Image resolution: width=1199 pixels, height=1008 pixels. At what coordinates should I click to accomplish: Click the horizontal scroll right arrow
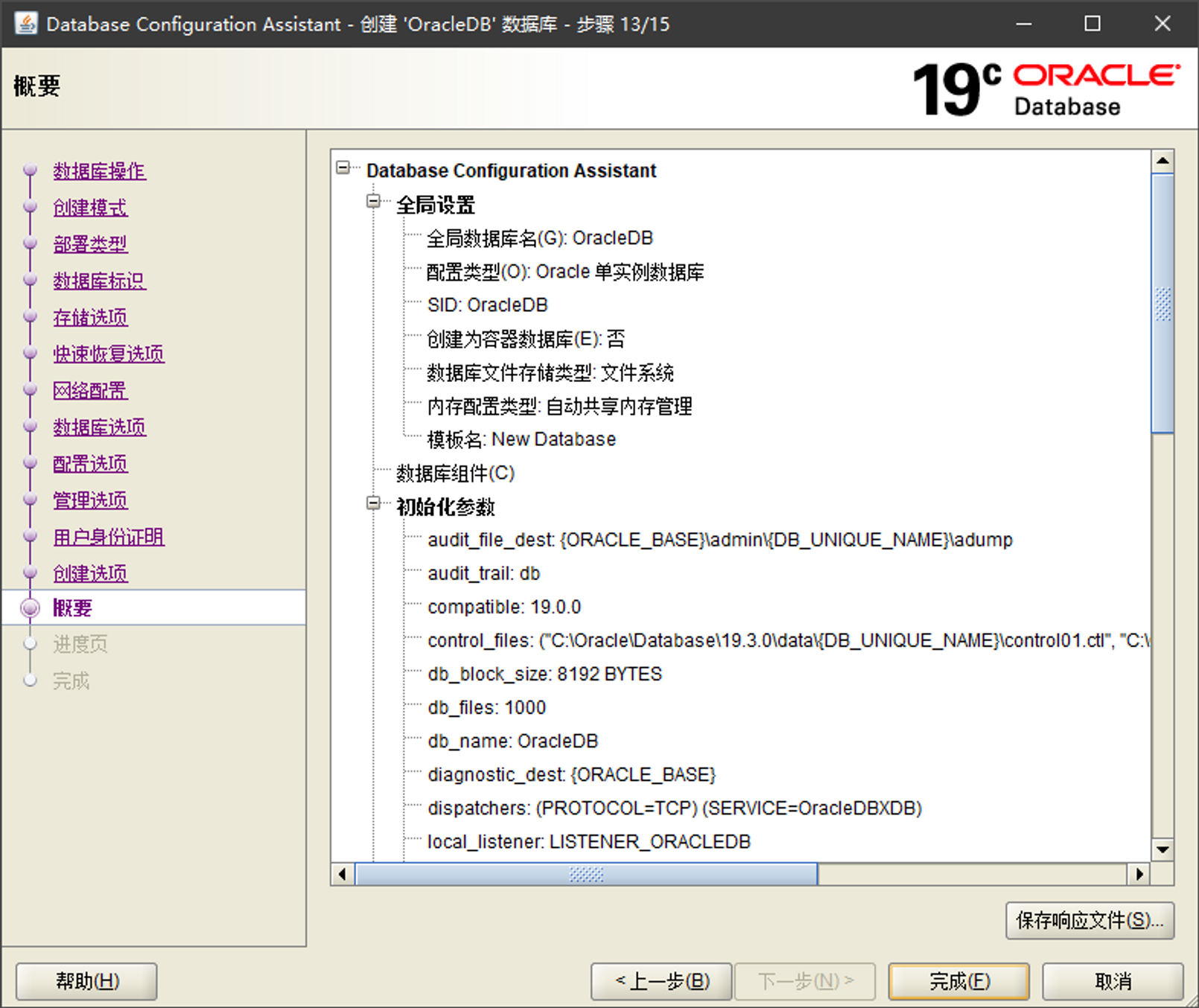pos(1139,874)
